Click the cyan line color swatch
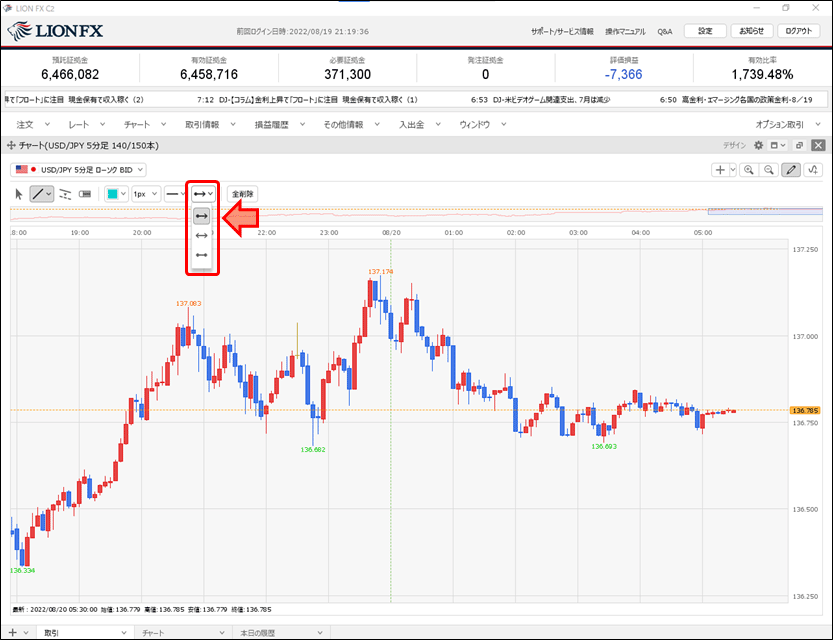 click(x=112, y=194)
